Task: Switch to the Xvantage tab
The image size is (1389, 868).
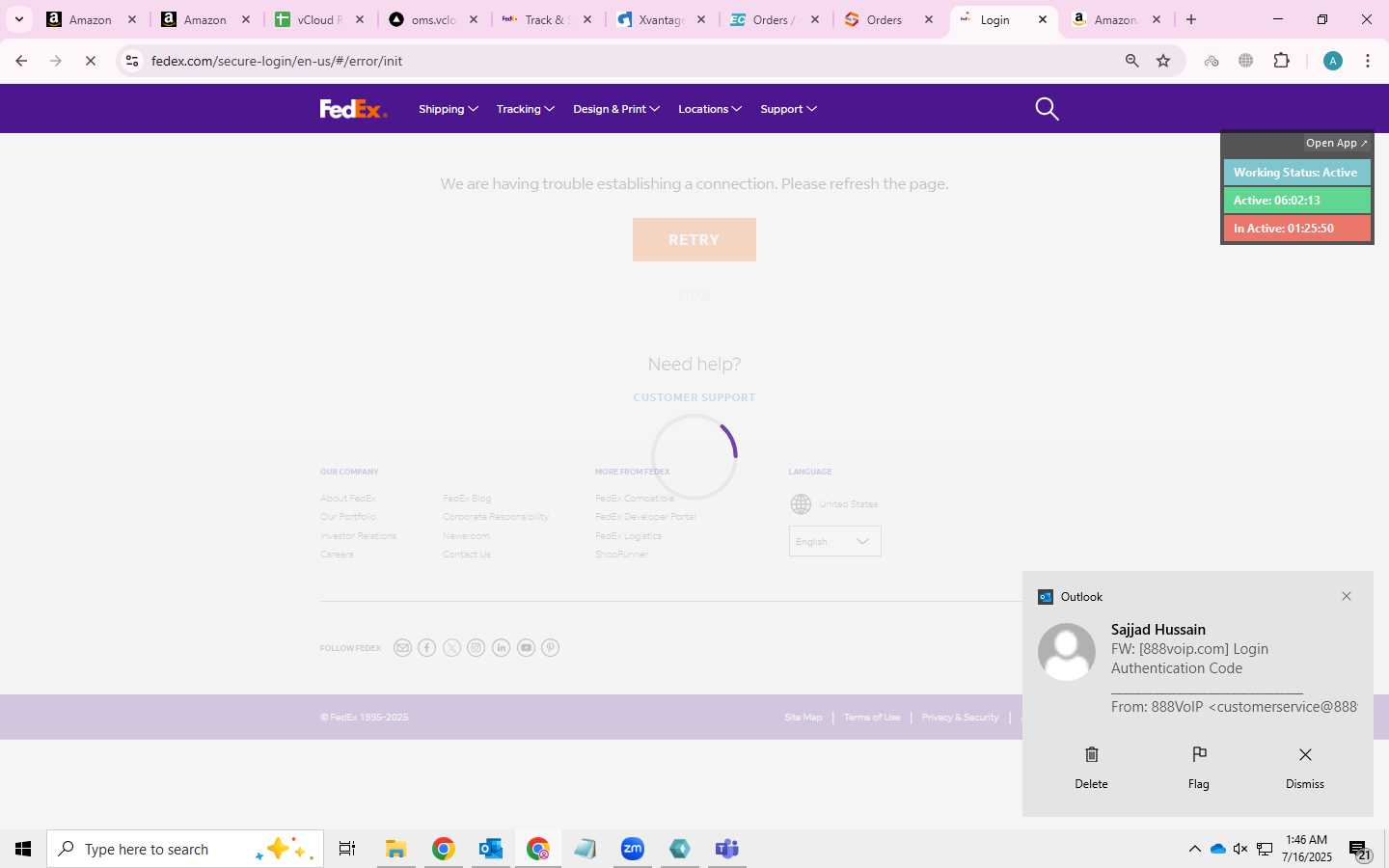Action: click(661, 19)
